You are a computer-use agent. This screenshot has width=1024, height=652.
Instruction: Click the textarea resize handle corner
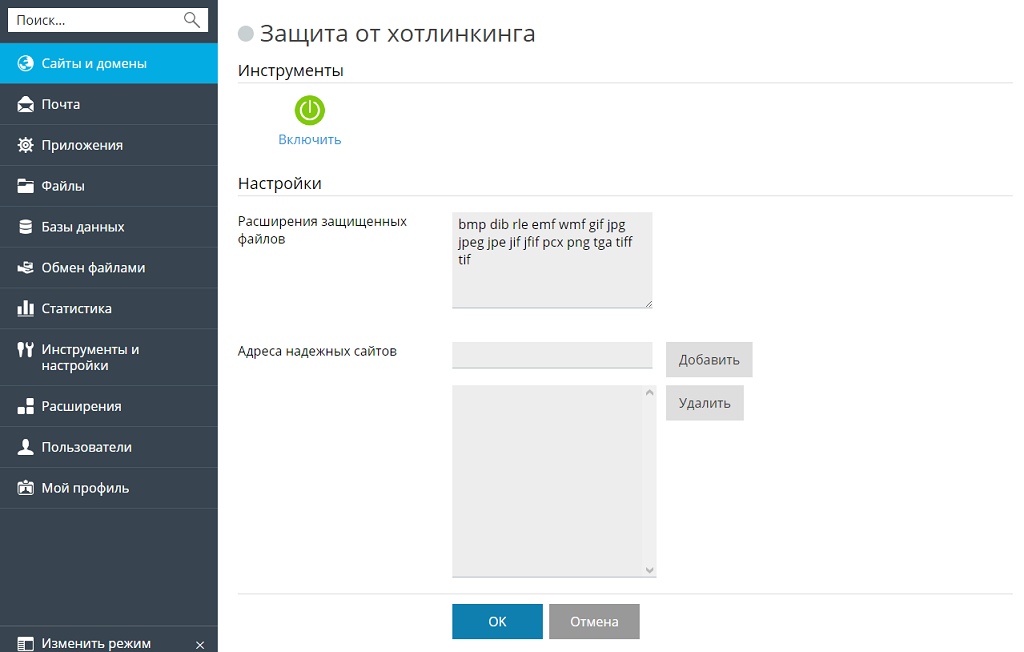coord(648,304)
